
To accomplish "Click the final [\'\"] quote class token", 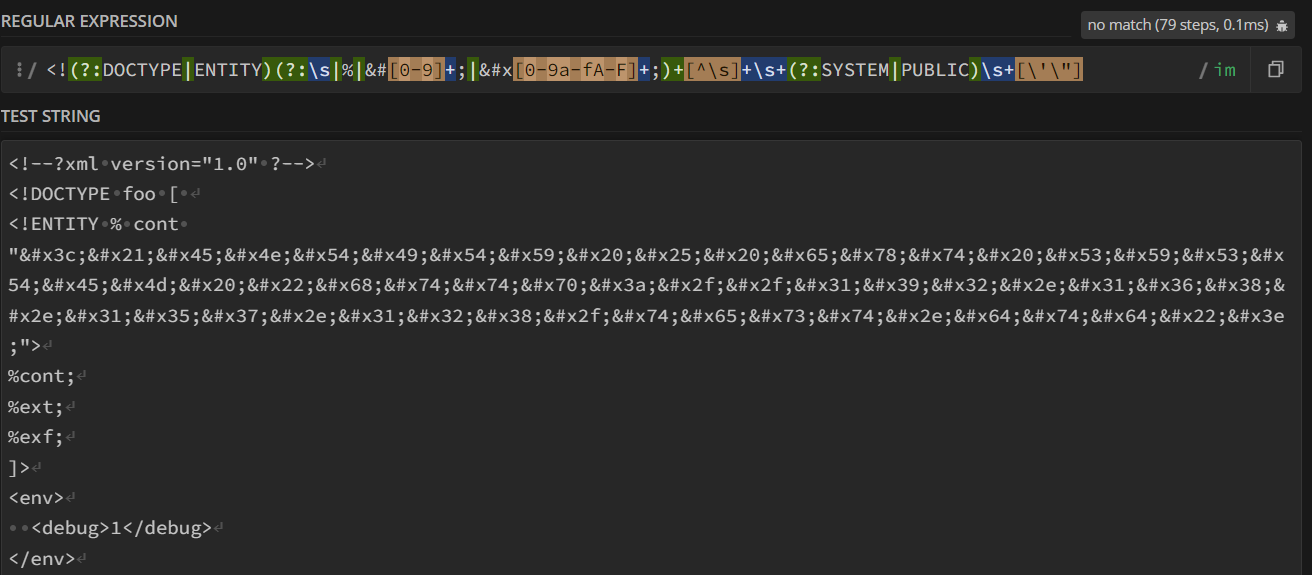I will click(1049, 70).
